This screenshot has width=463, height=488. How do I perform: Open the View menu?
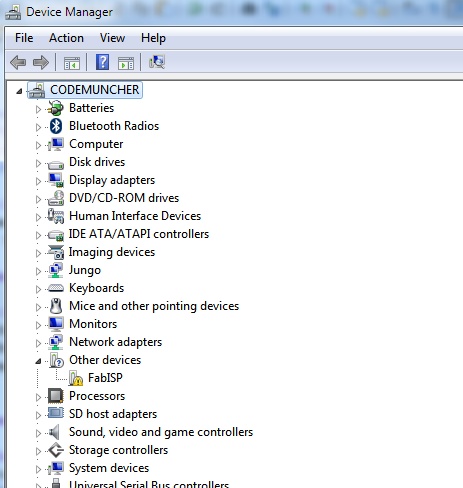point(112,38)
